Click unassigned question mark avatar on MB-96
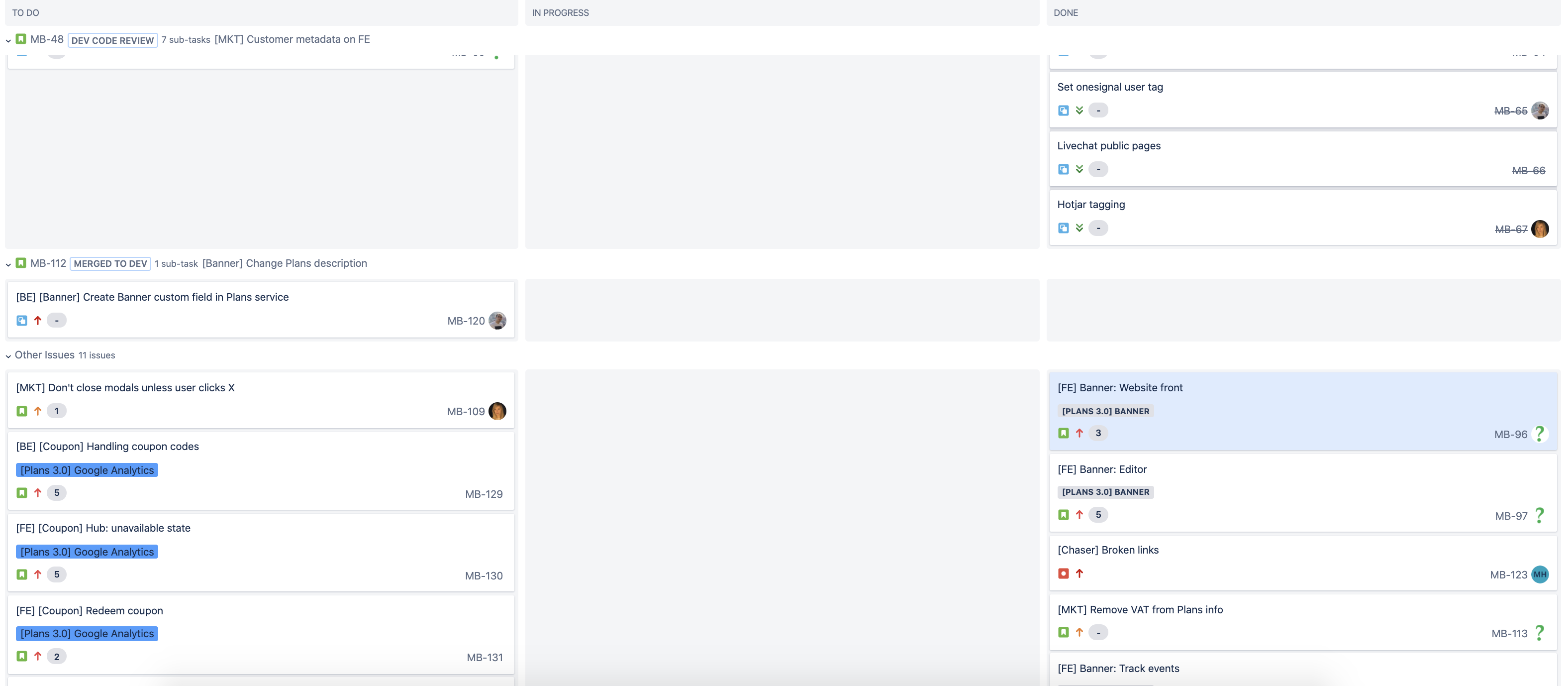This screenshot has height=686, width=1568. point(1540,434)
